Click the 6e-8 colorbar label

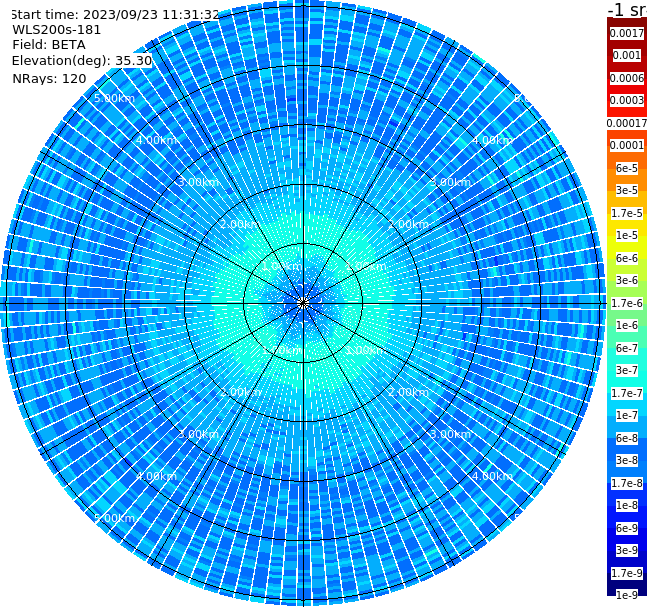627,438
